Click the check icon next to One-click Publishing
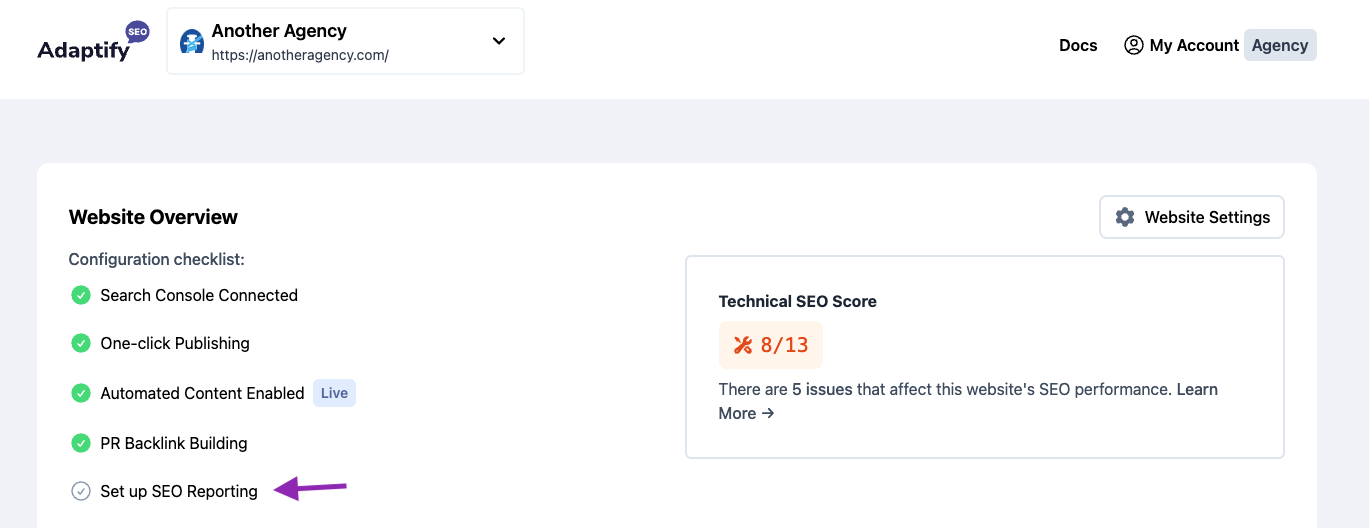 click(81, 343)
